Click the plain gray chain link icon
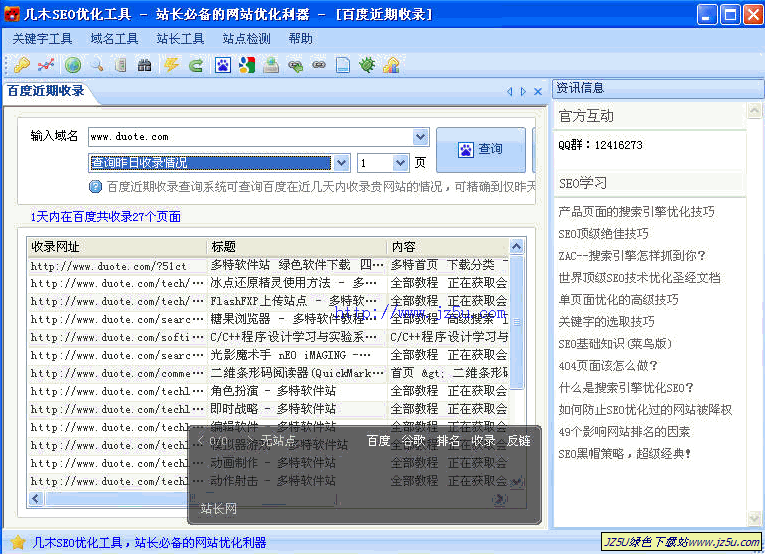Viewport: 765px width, 554px height. tap(319, 65)
